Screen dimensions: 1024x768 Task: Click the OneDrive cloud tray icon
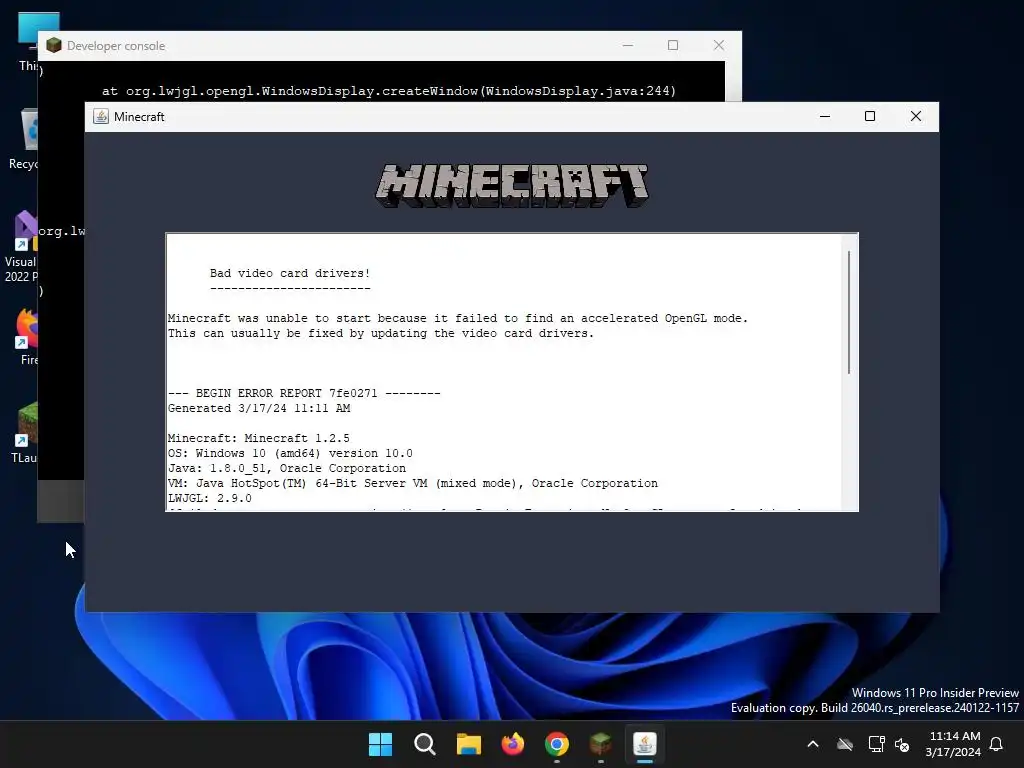[x=845, y=744]
